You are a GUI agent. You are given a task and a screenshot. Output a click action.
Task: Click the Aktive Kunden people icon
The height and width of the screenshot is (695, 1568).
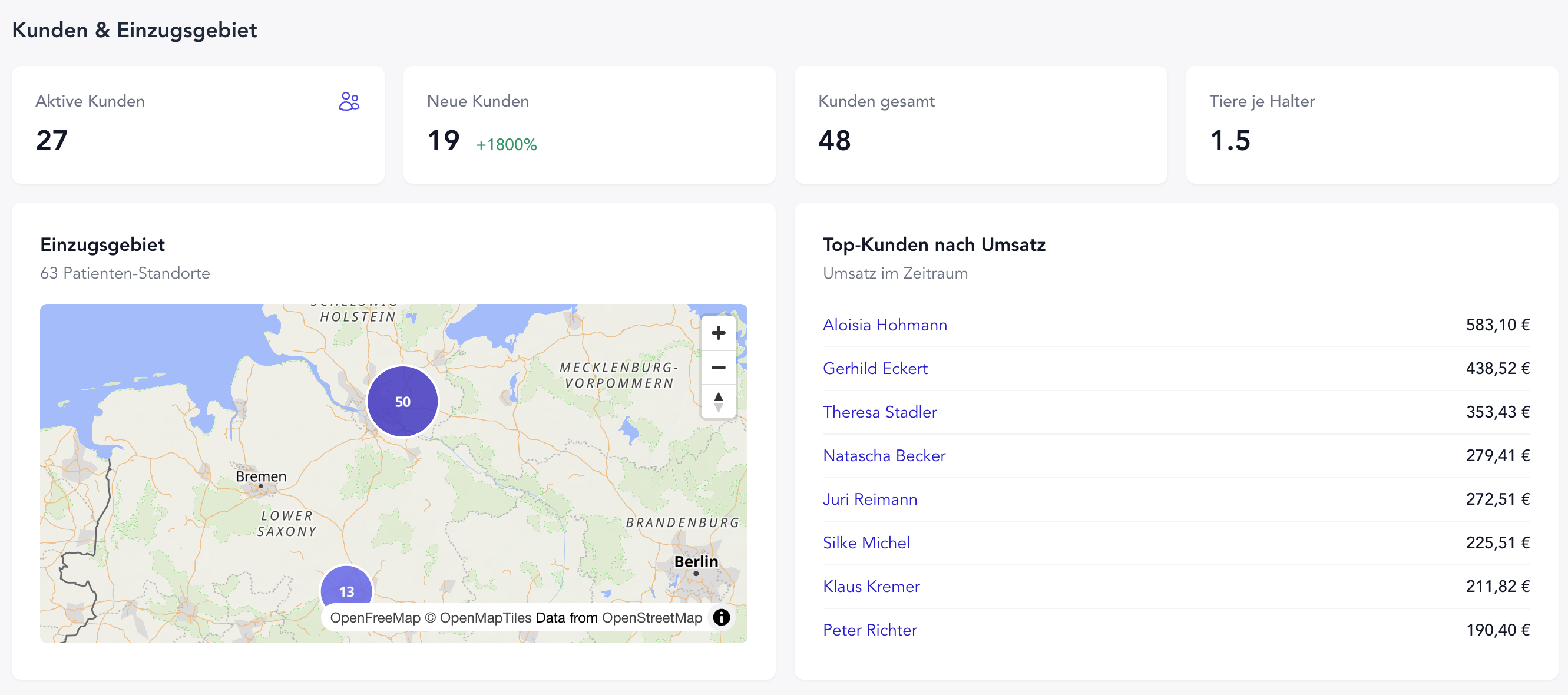349,101
